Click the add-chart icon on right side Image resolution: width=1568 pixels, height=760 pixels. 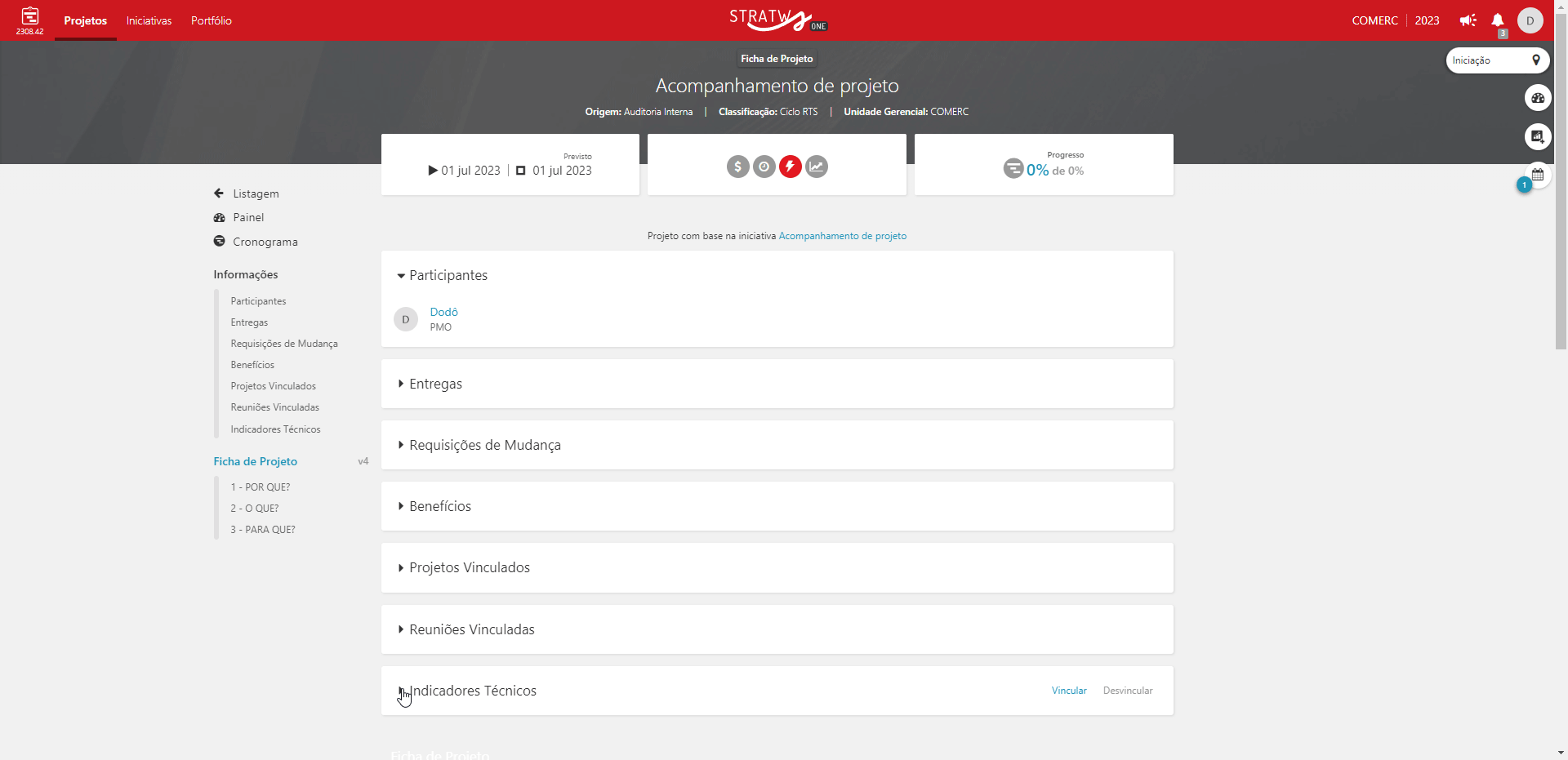(x=1538, y=136)
